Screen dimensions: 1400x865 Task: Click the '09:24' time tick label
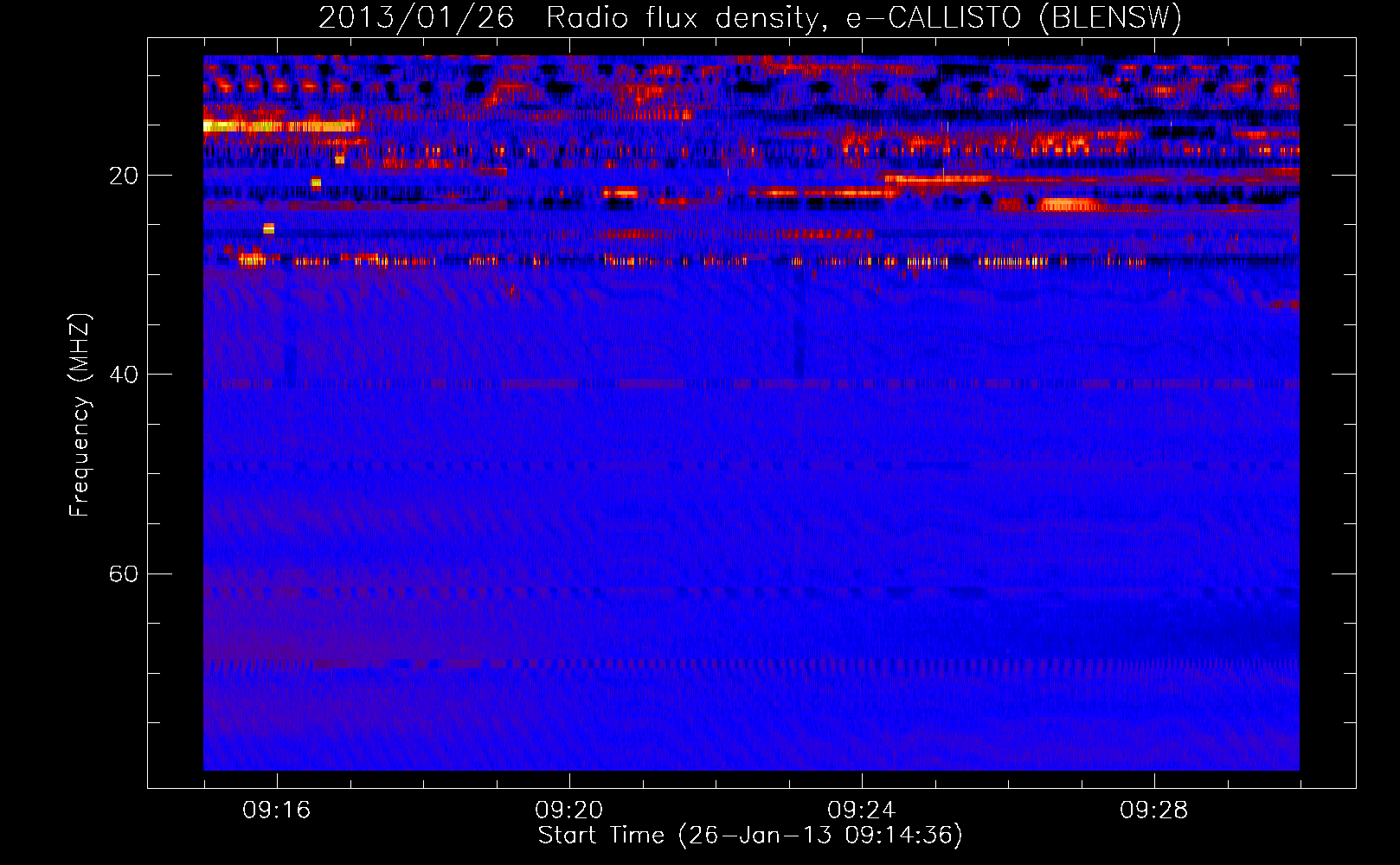861,811
